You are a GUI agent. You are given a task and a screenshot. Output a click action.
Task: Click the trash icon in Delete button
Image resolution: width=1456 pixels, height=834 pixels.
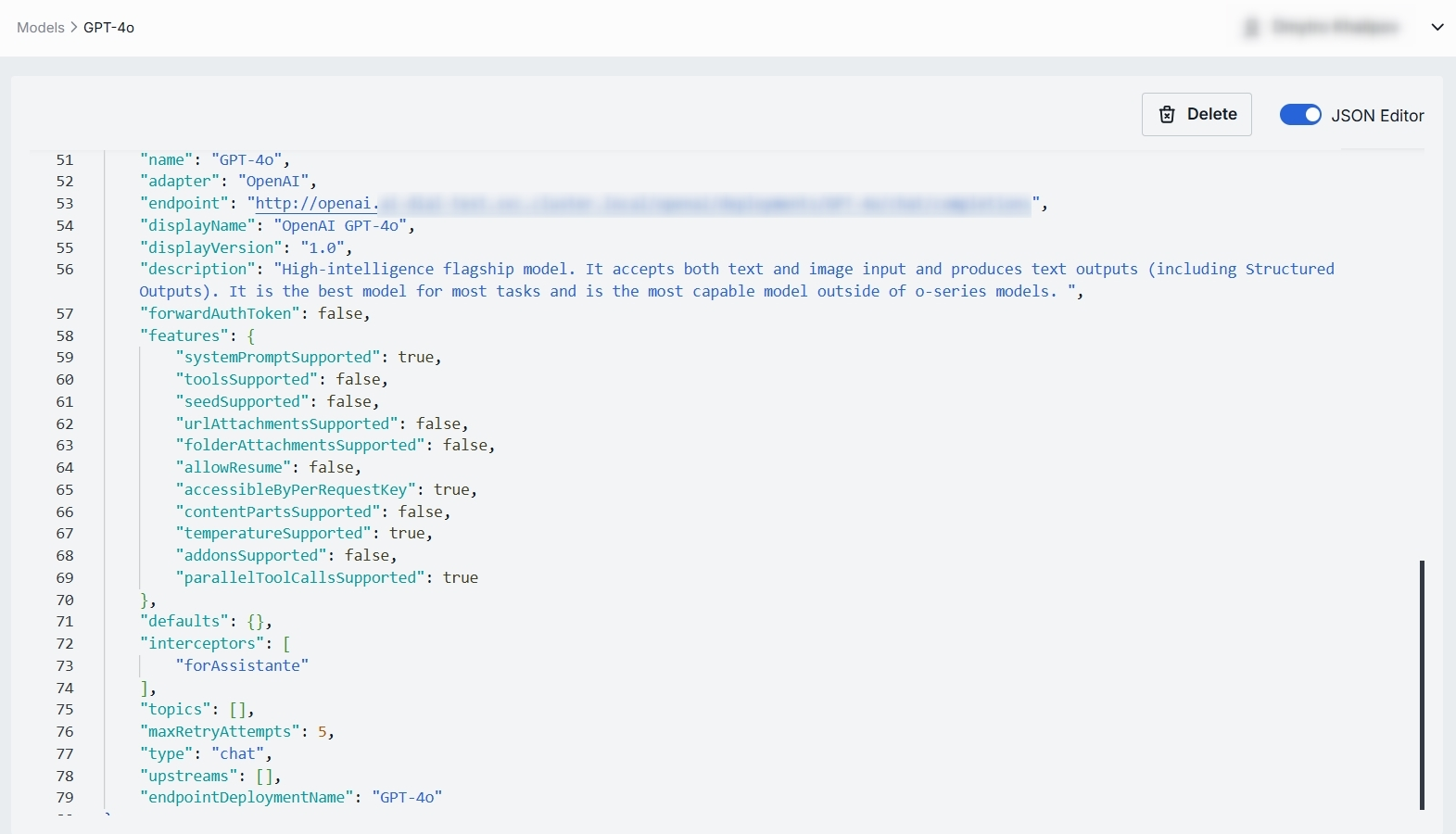(x=1168, y=115)
